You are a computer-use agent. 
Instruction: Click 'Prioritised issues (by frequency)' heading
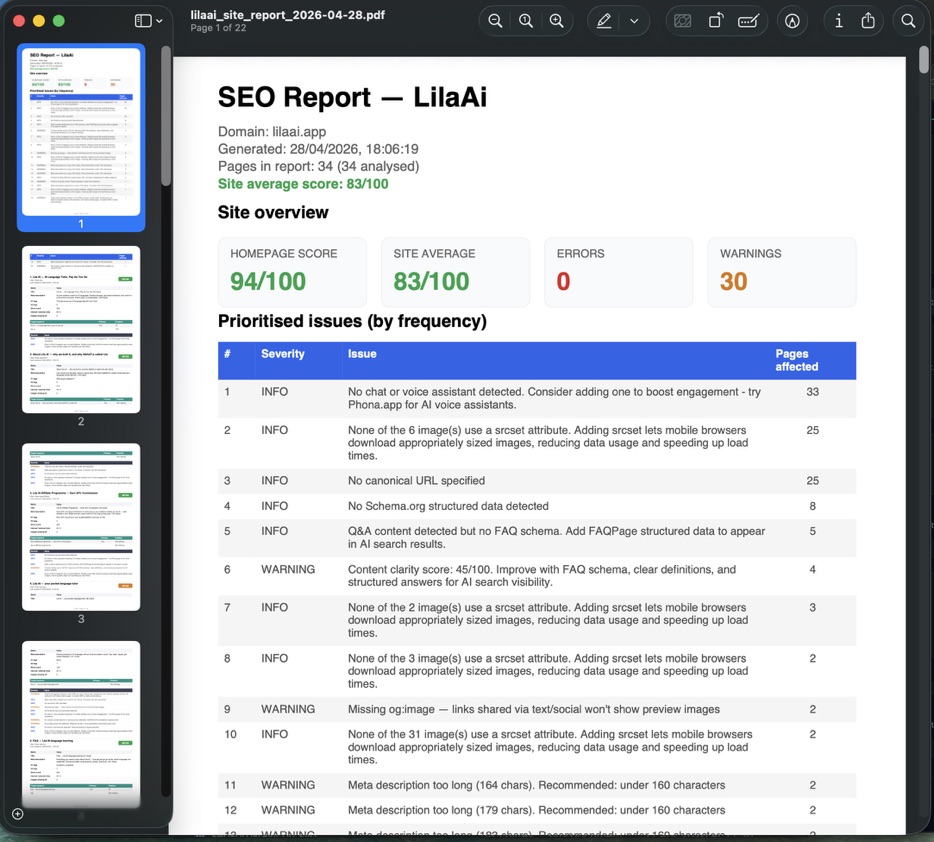[352, 321]
